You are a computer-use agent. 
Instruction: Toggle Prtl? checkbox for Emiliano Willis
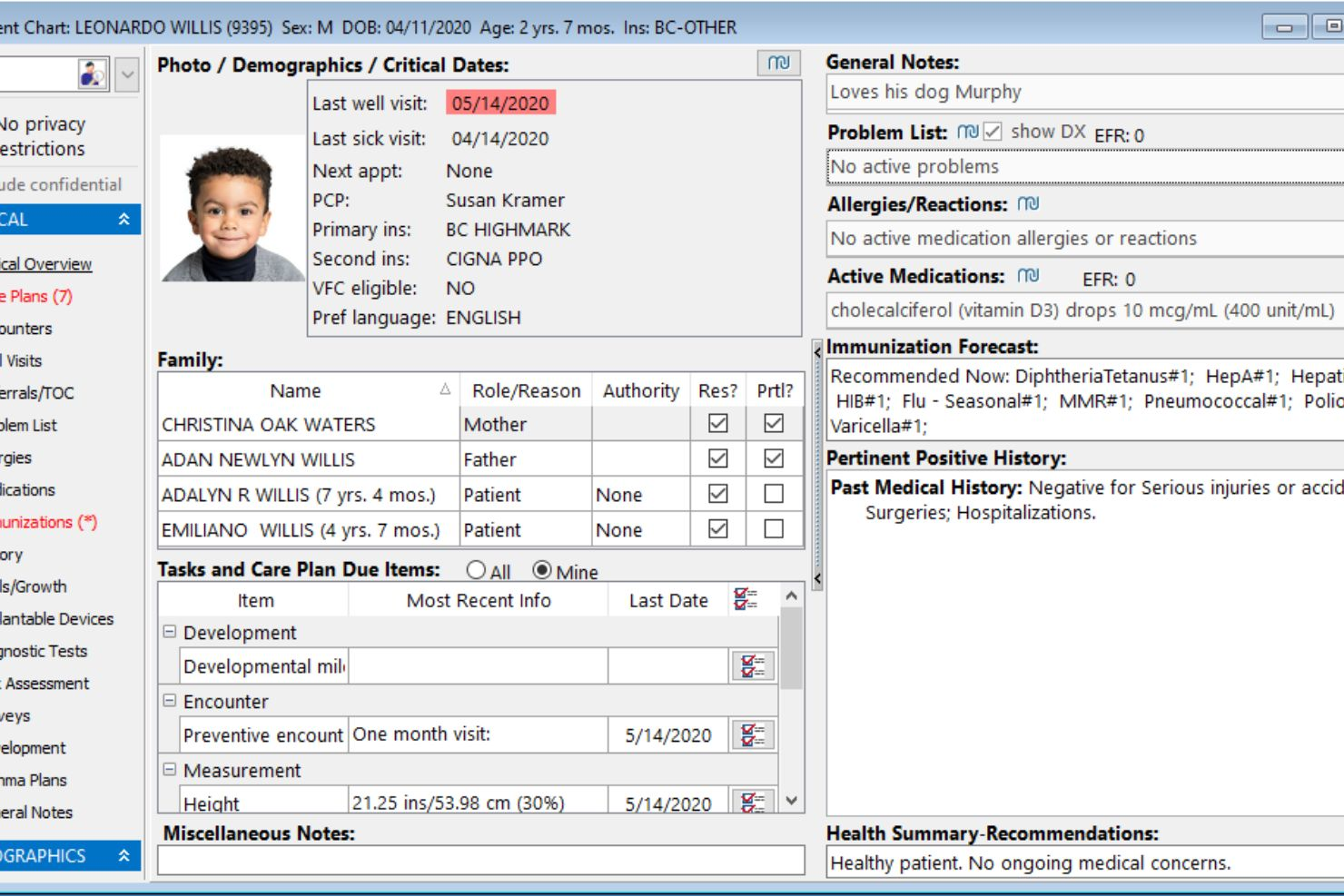pos(774,528)
